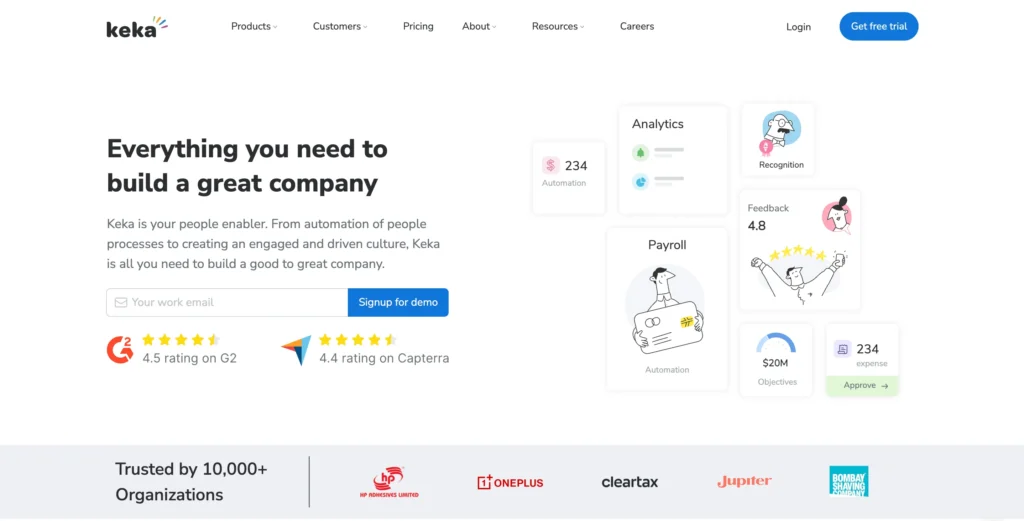Click the Keka logo
Screen dimensions: 1024x521
(x=137, y=27)
